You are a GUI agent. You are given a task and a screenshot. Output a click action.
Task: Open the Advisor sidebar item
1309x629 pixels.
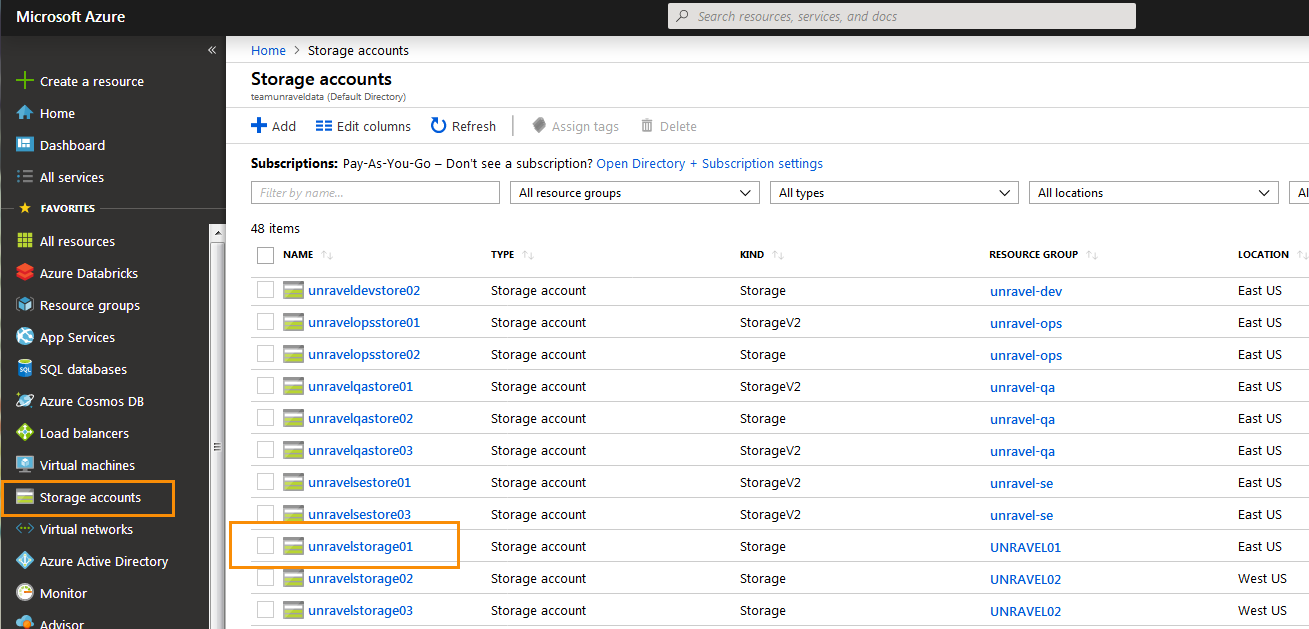pyautogui.click(x=52, y=623)
